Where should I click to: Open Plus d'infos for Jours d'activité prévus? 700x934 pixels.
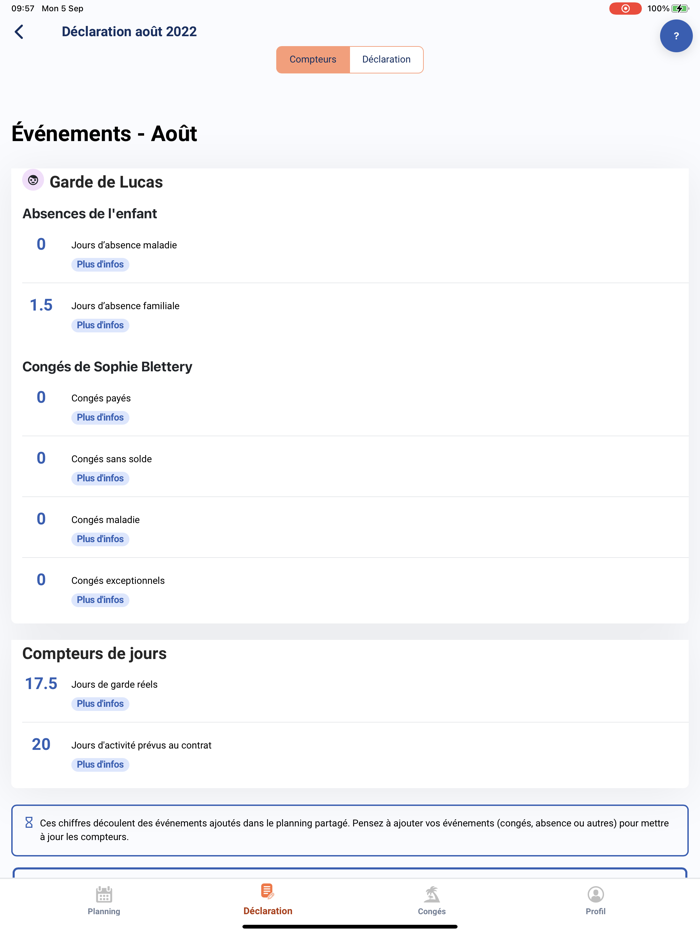[x=99, y=764]
